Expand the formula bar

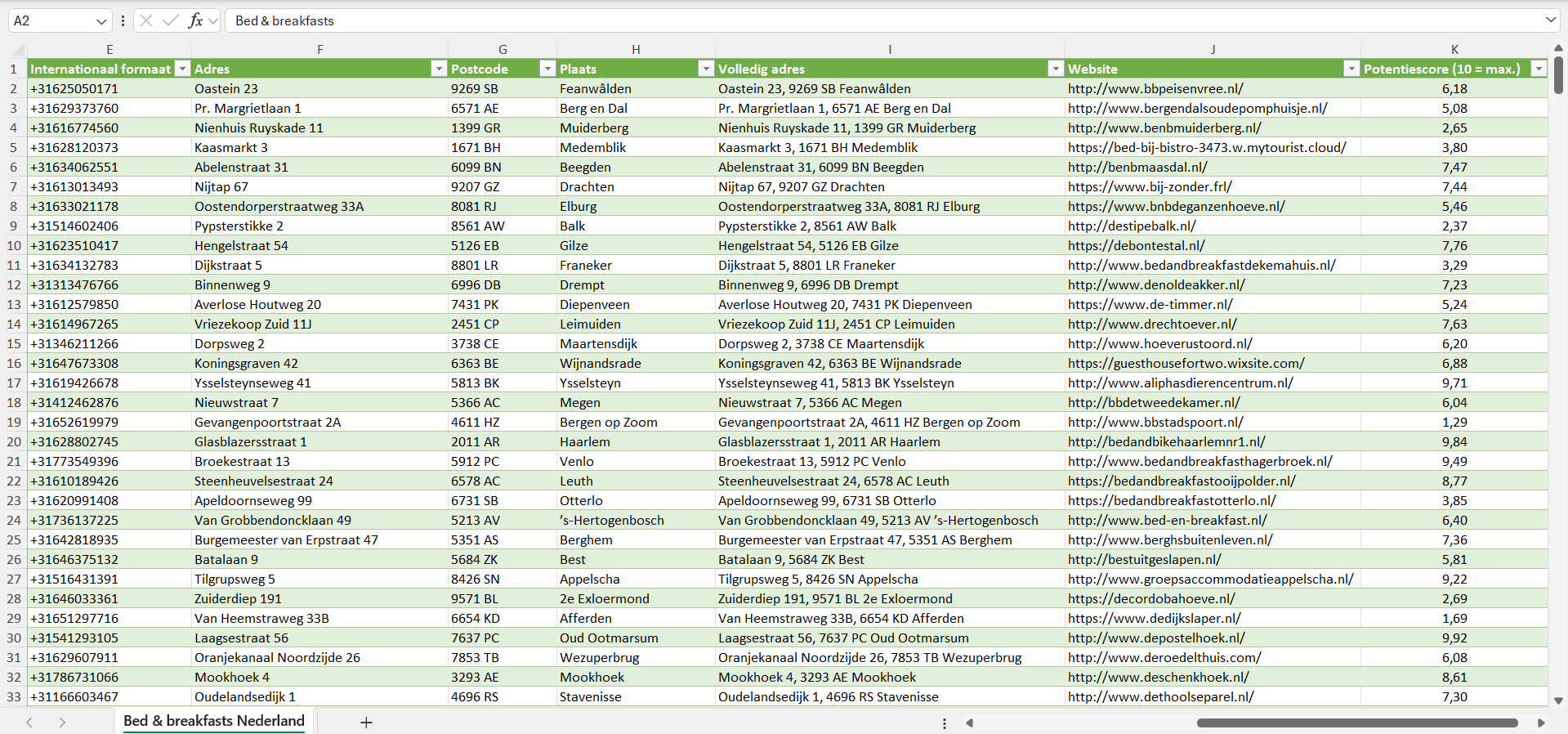[1550, 20]
